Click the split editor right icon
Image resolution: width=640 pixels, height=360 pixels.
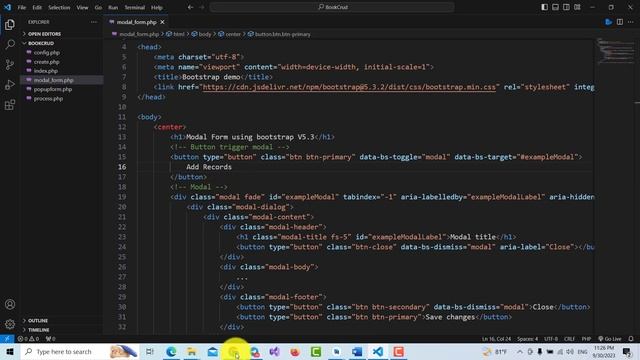620,22
